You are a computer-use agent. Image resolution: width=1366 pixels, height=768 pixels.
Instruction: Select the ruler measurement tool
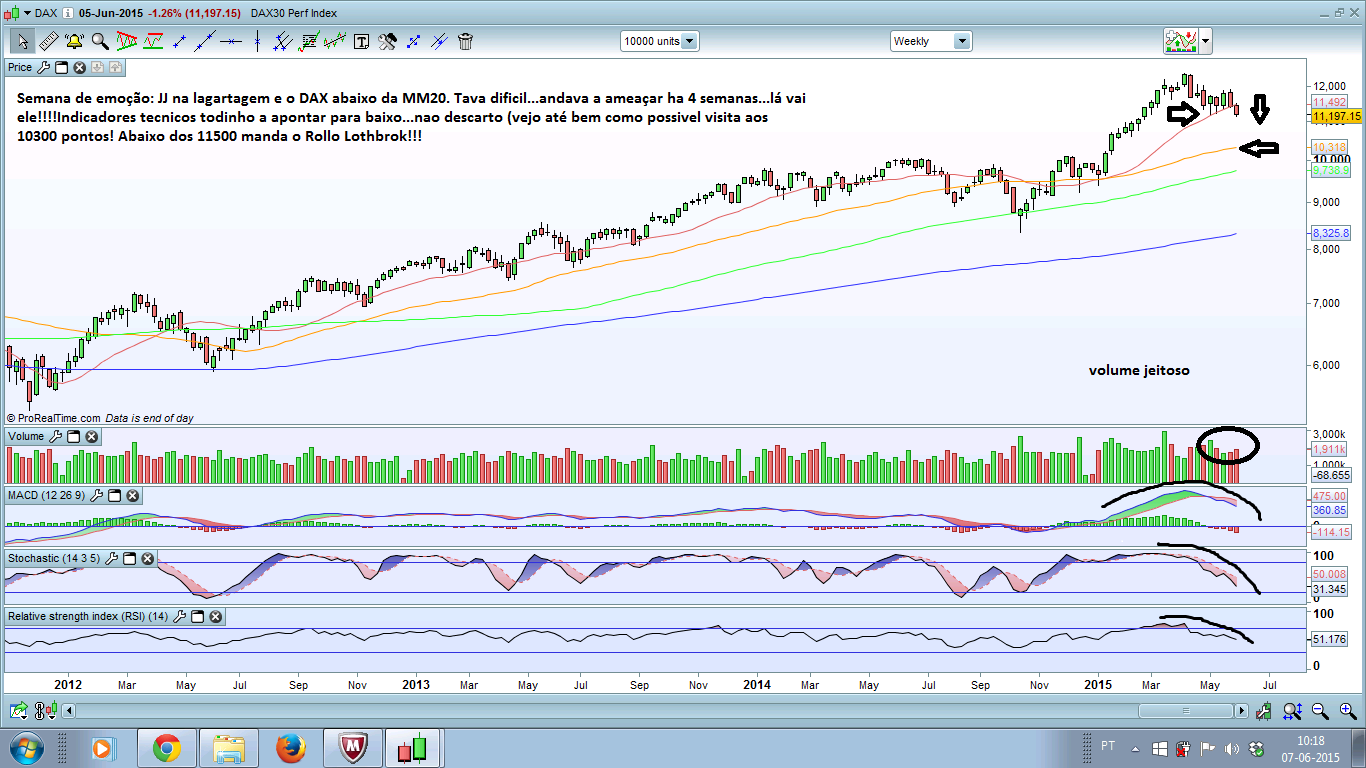coord(48,41)
